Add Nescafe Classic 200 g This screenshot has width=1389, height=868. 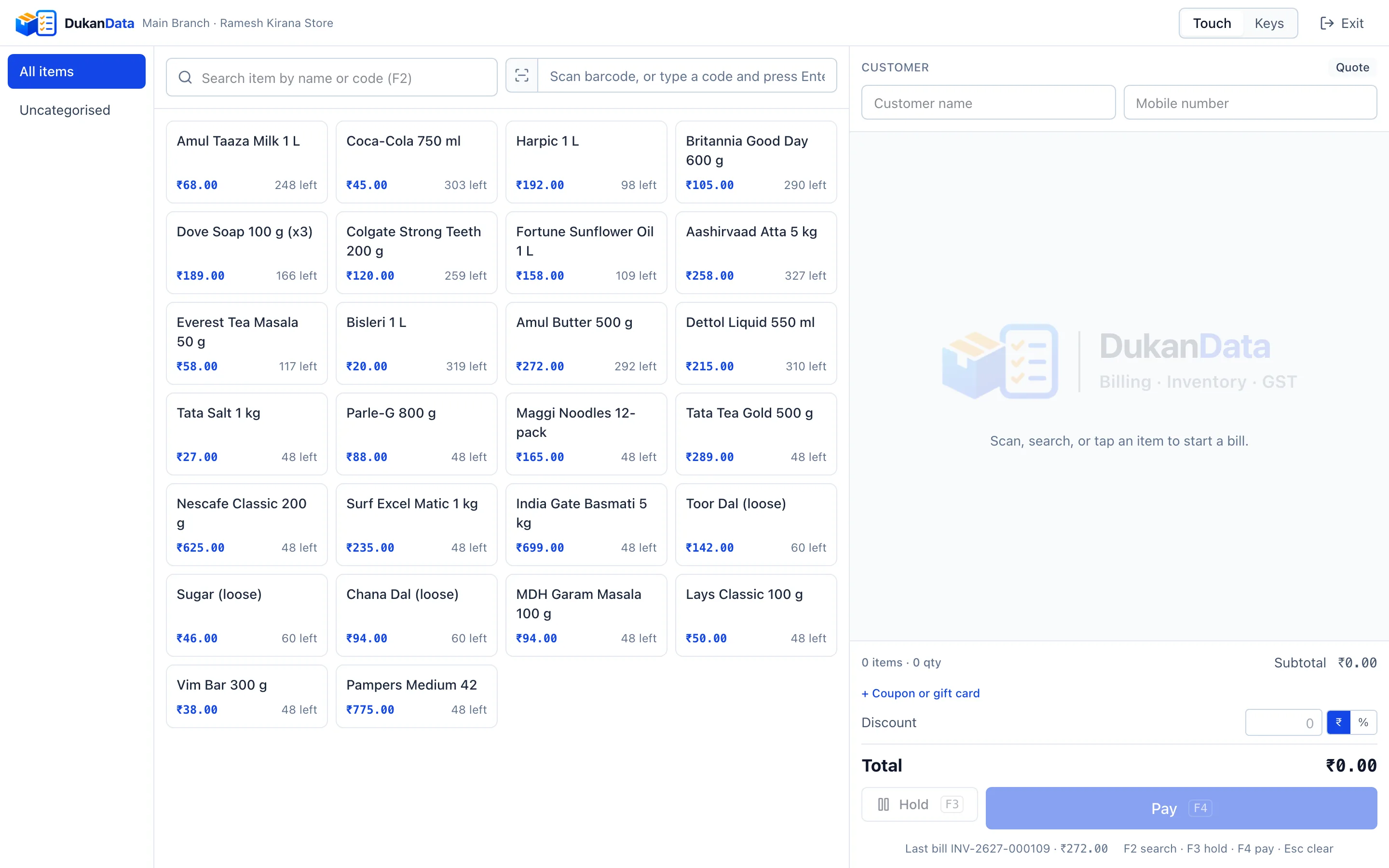(247, 525)
